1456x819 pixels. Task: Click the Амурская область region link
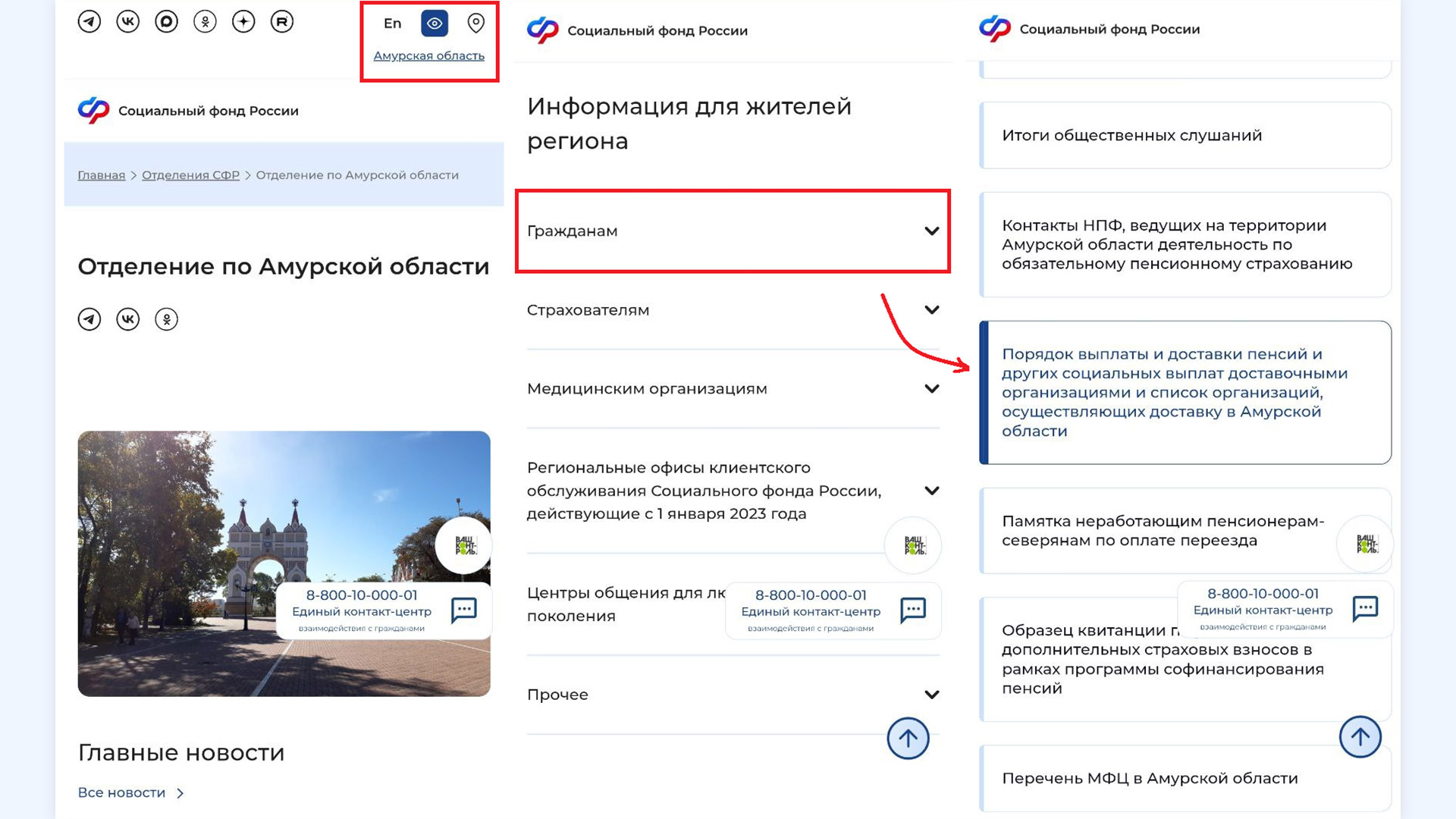(x=428, y=56)
